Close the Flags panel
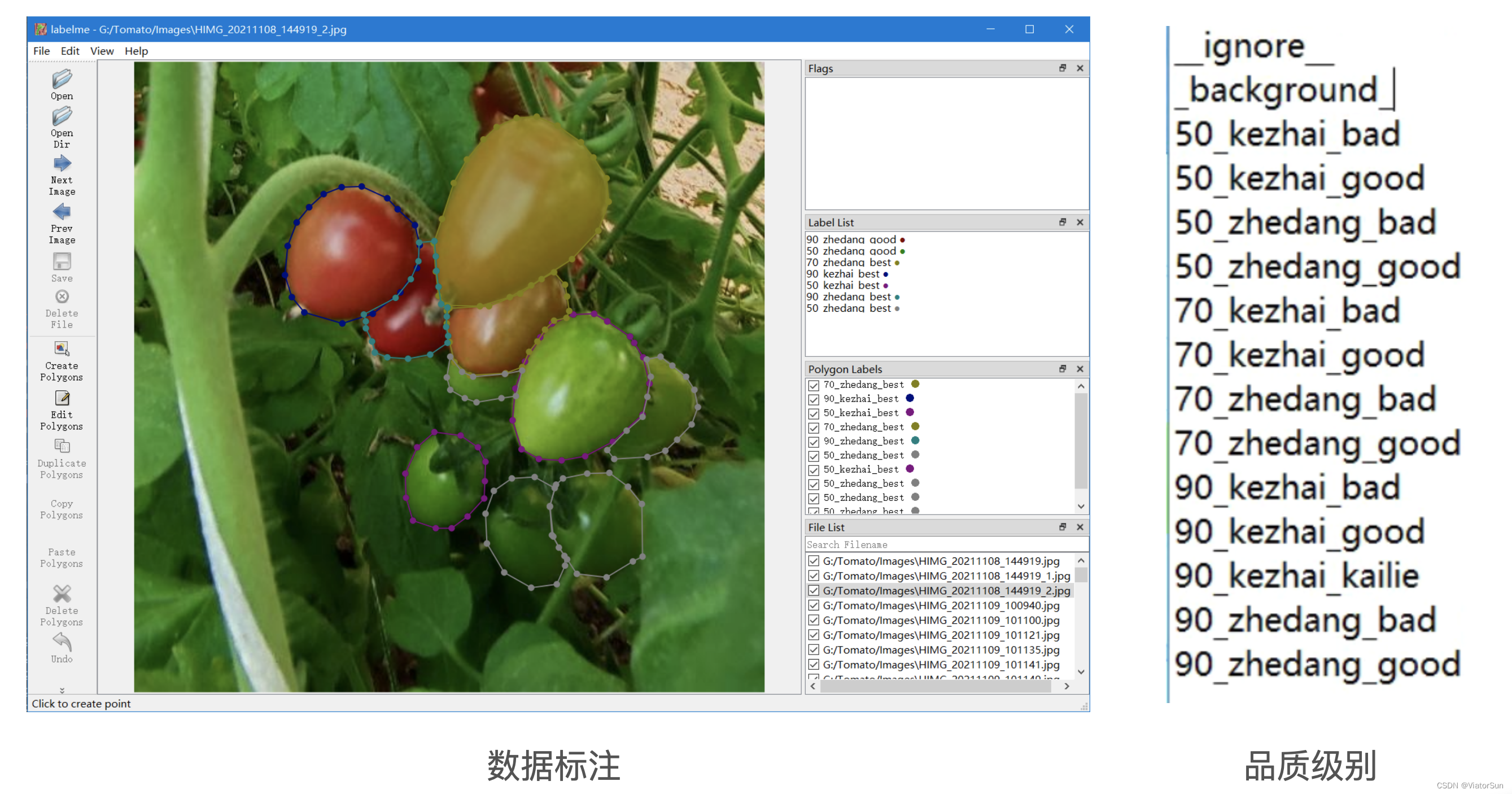The image size is (1512, 794). [x=1080, y=69]
